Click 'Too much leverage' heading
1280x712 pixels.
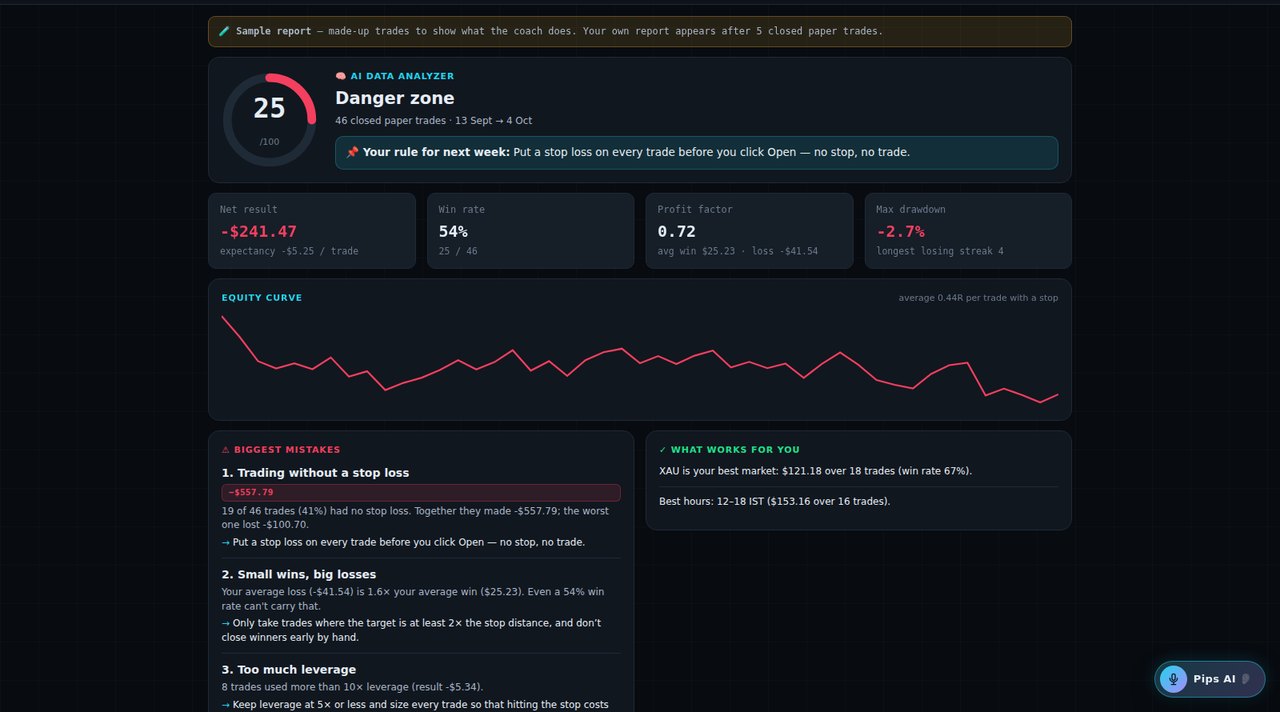point(289,670)
